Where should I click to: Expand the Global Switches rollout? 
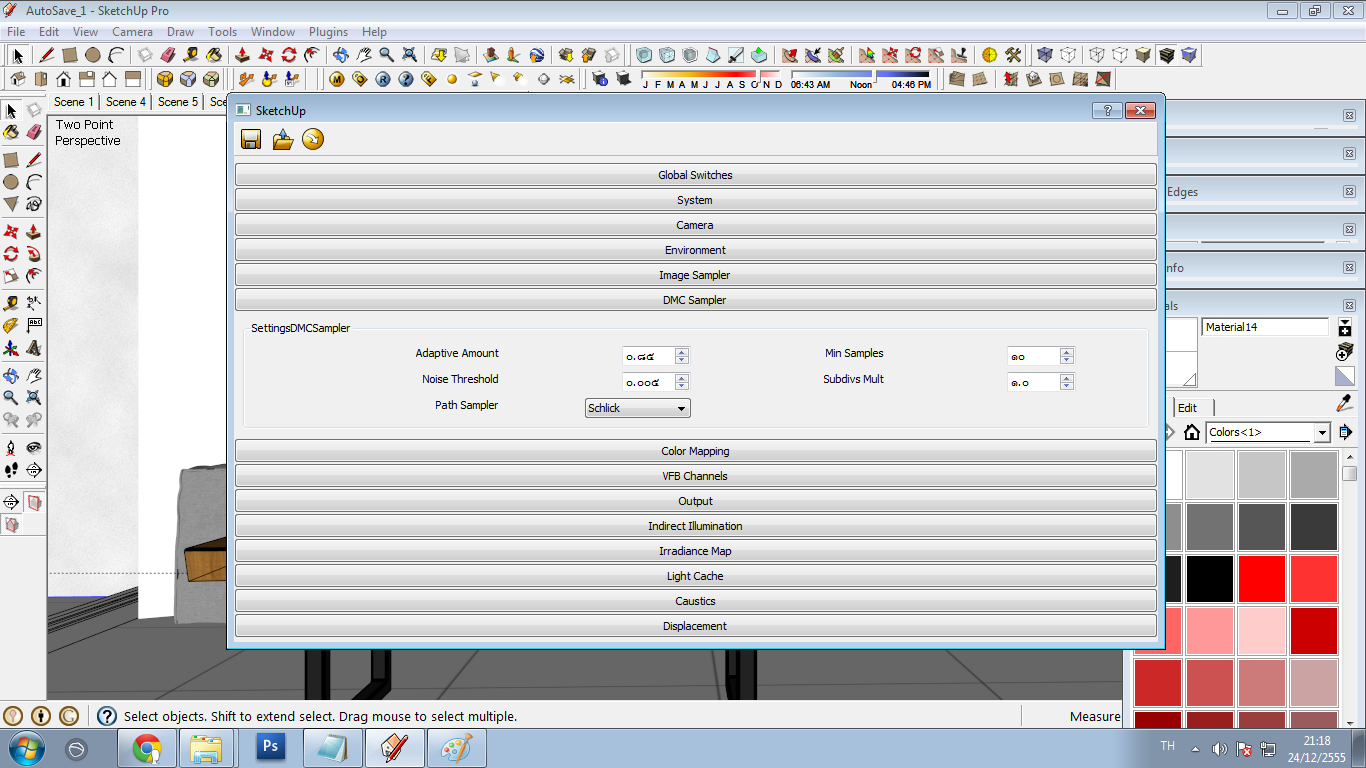(x=695, y=175)
